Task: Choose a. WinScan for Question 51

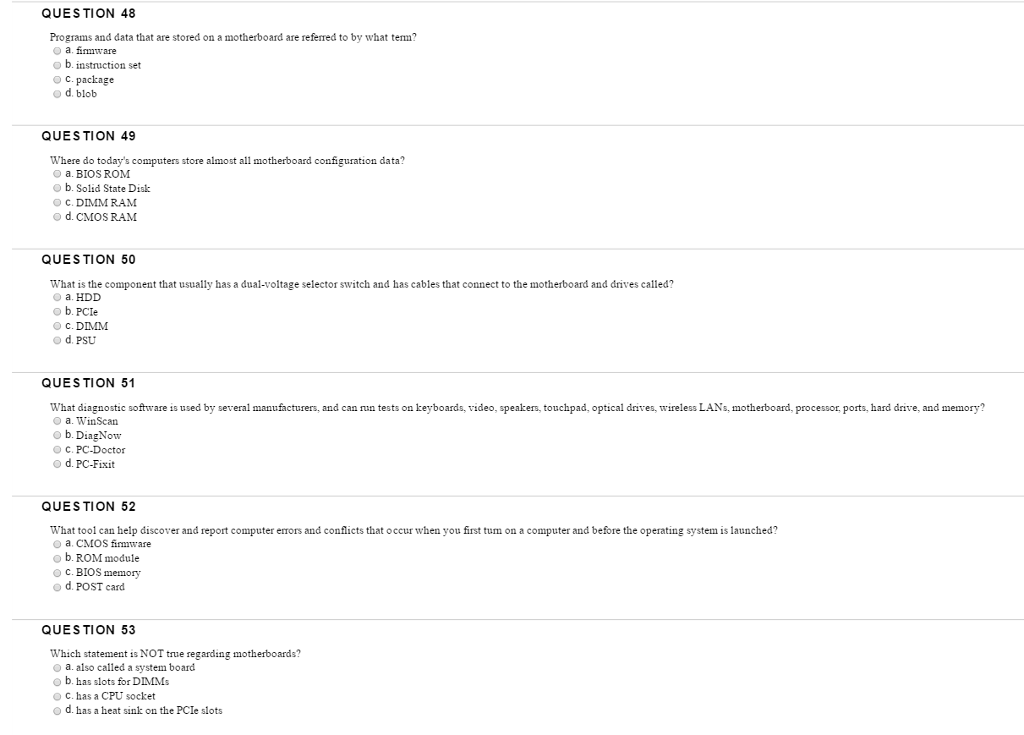Action: 58,421
